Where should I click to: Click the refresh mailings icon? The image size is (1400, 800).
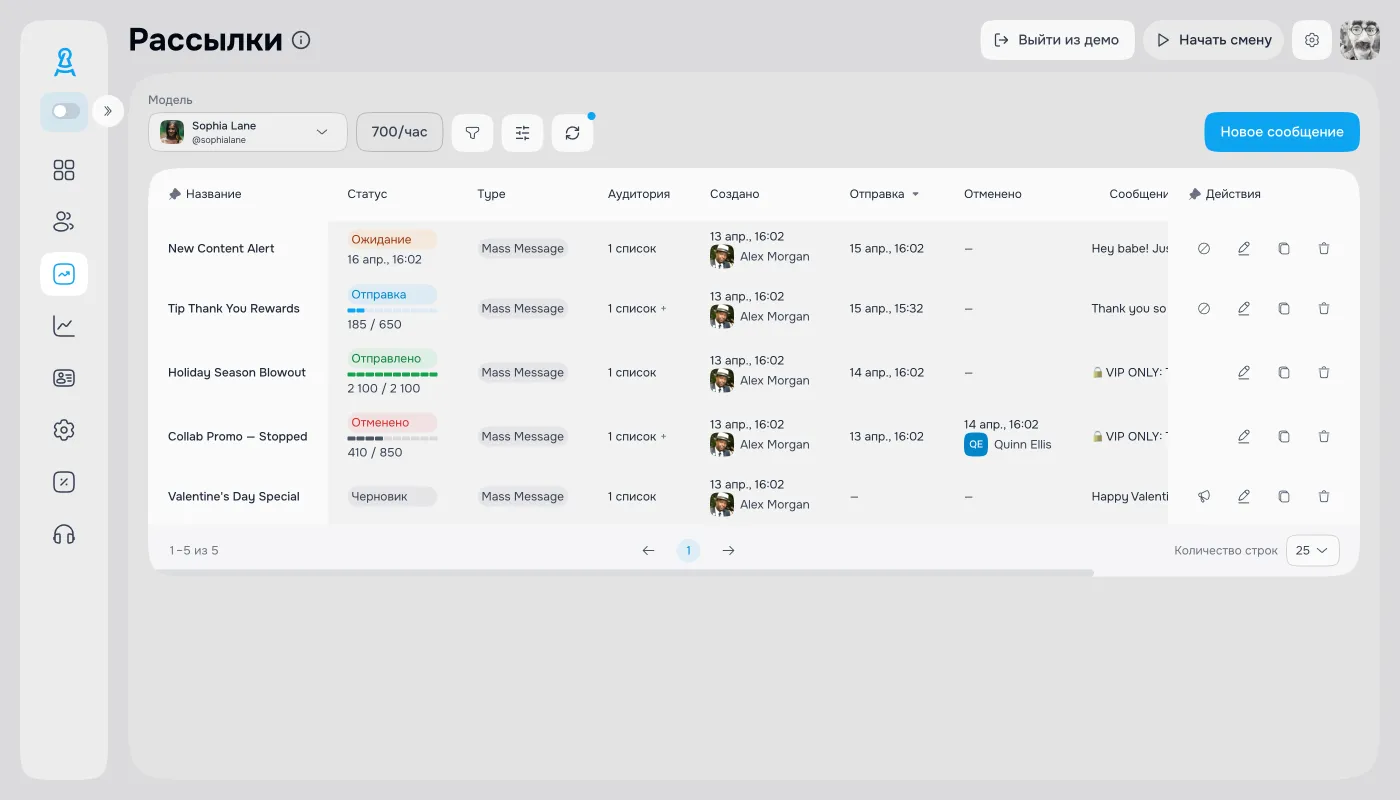(572, 132)
